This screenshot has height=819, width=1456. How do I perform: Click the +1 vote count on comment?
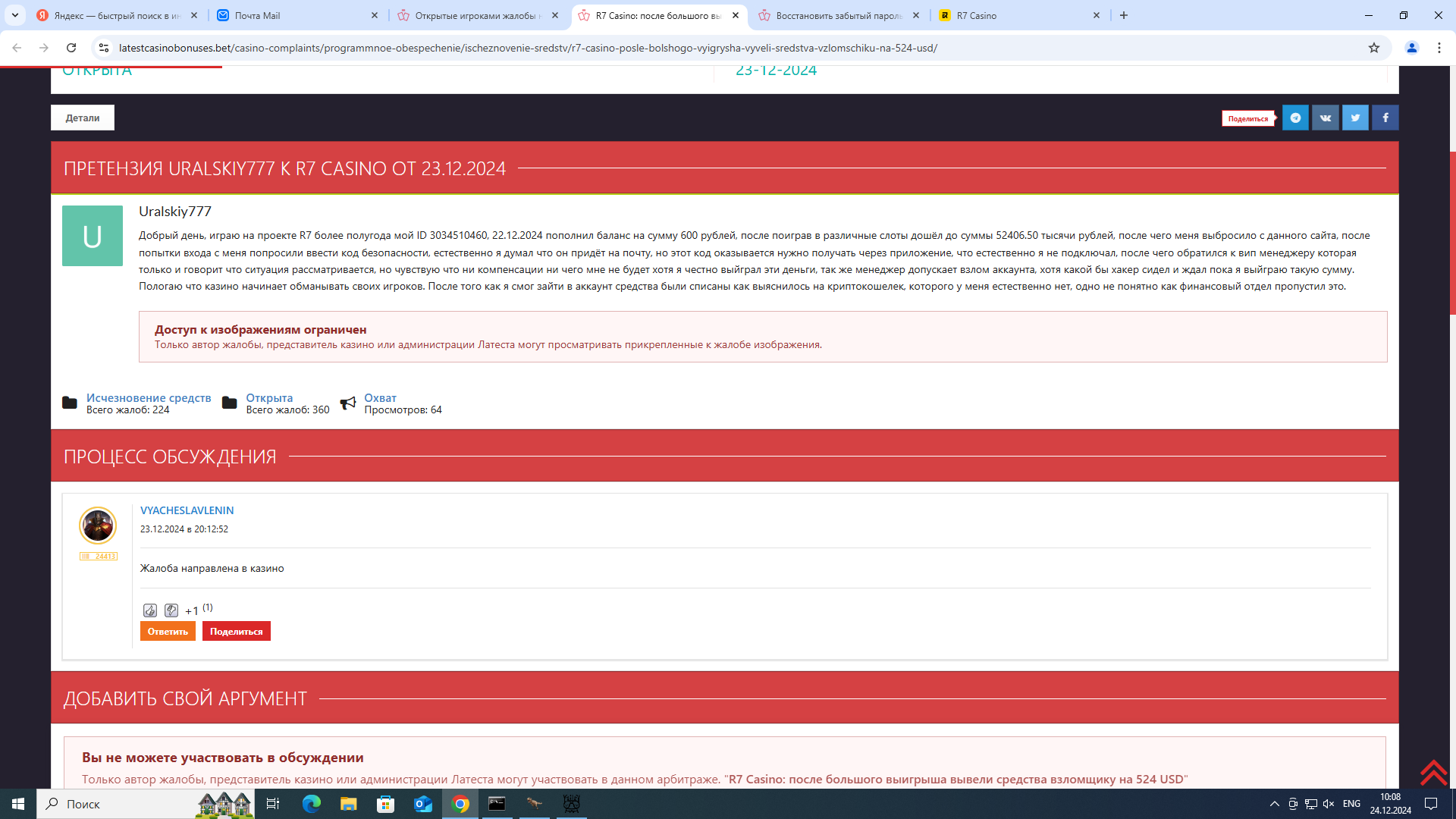(192, 611)
